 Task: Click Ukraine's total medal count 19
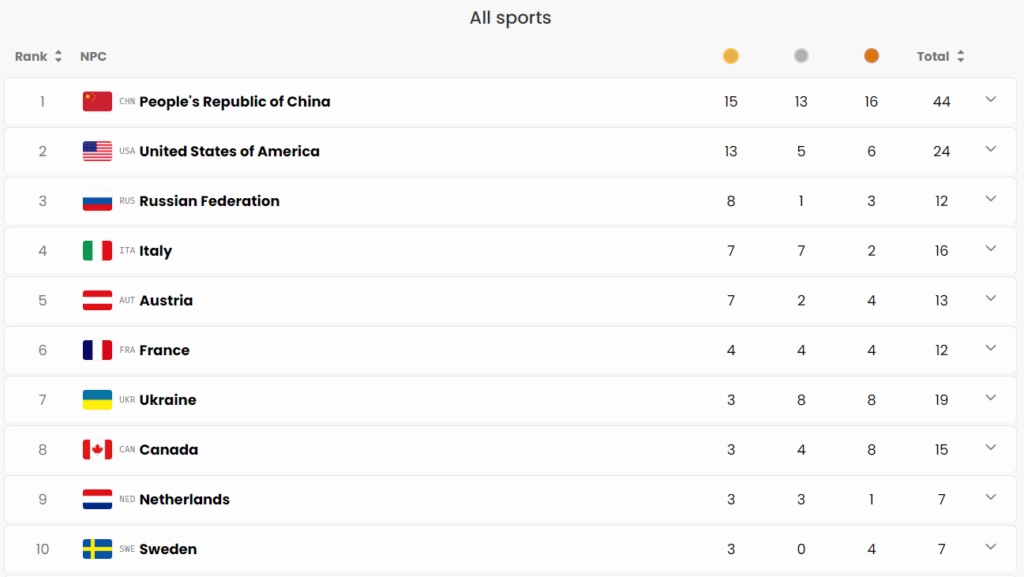coord(941,400)
